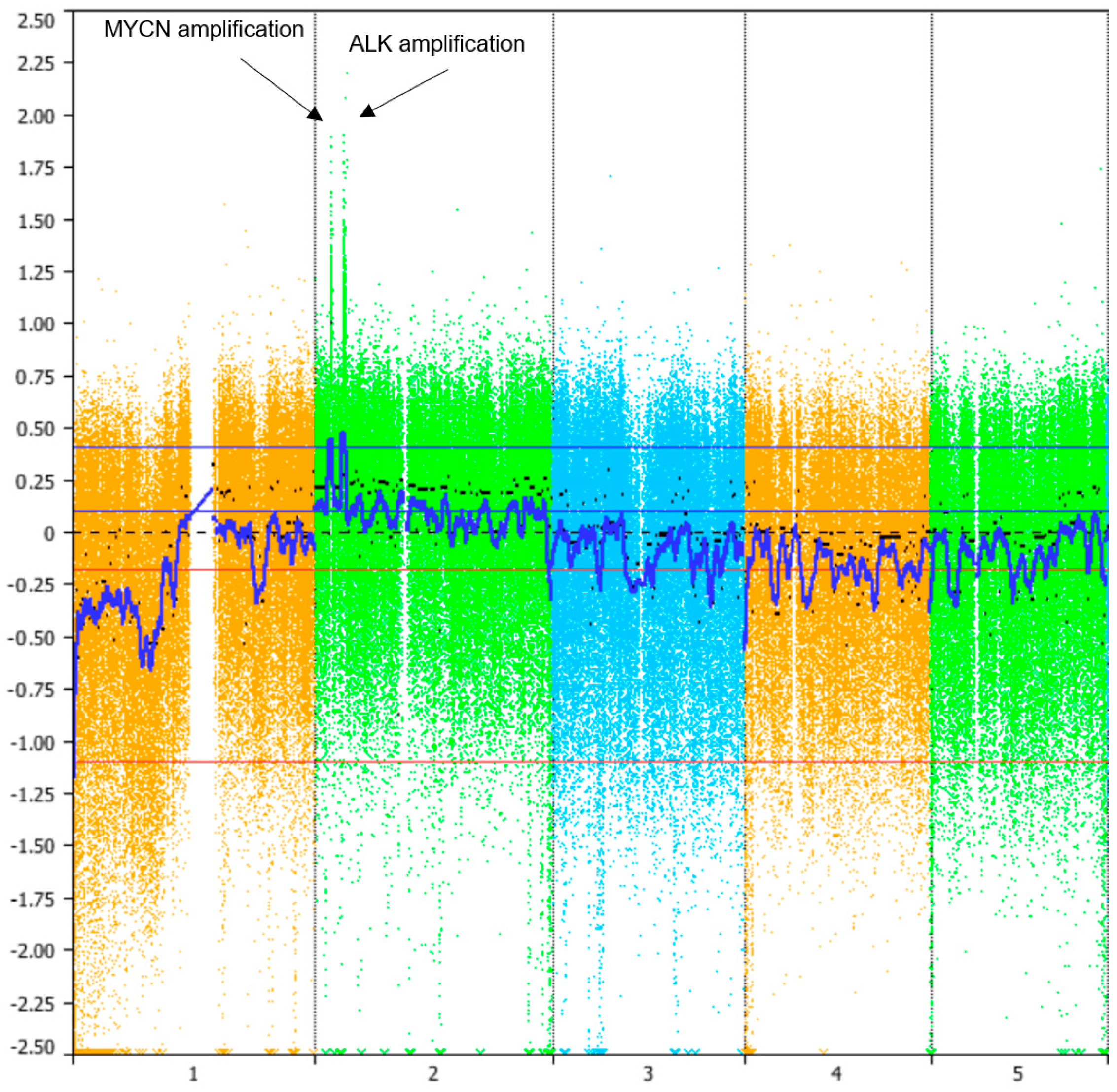Click the tall green MYCN spike
The image size is (1117, 1092).
coord(331,287)
